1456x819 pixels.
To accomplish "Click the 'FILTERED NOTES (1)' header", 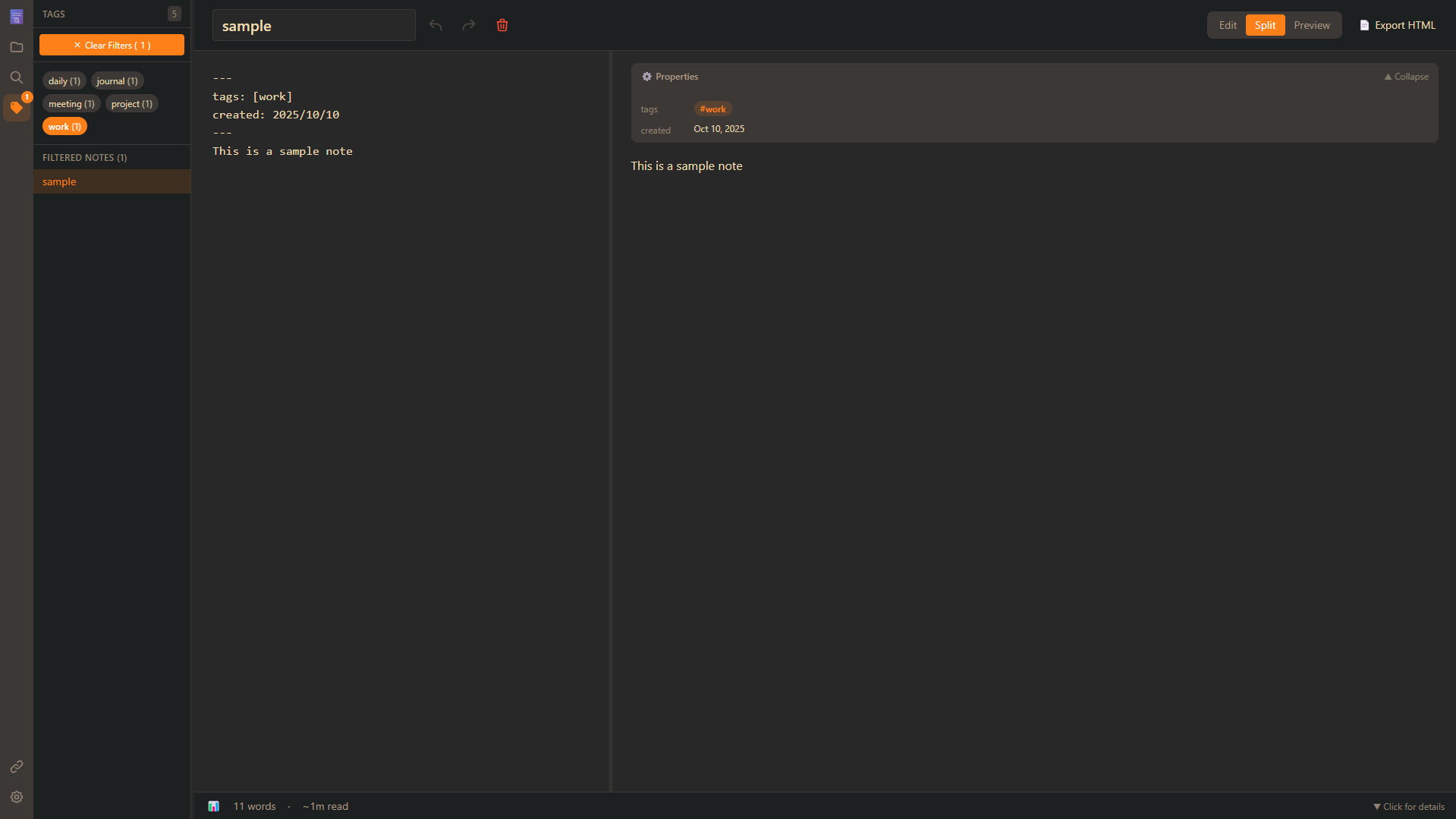I will coord(84,158).
